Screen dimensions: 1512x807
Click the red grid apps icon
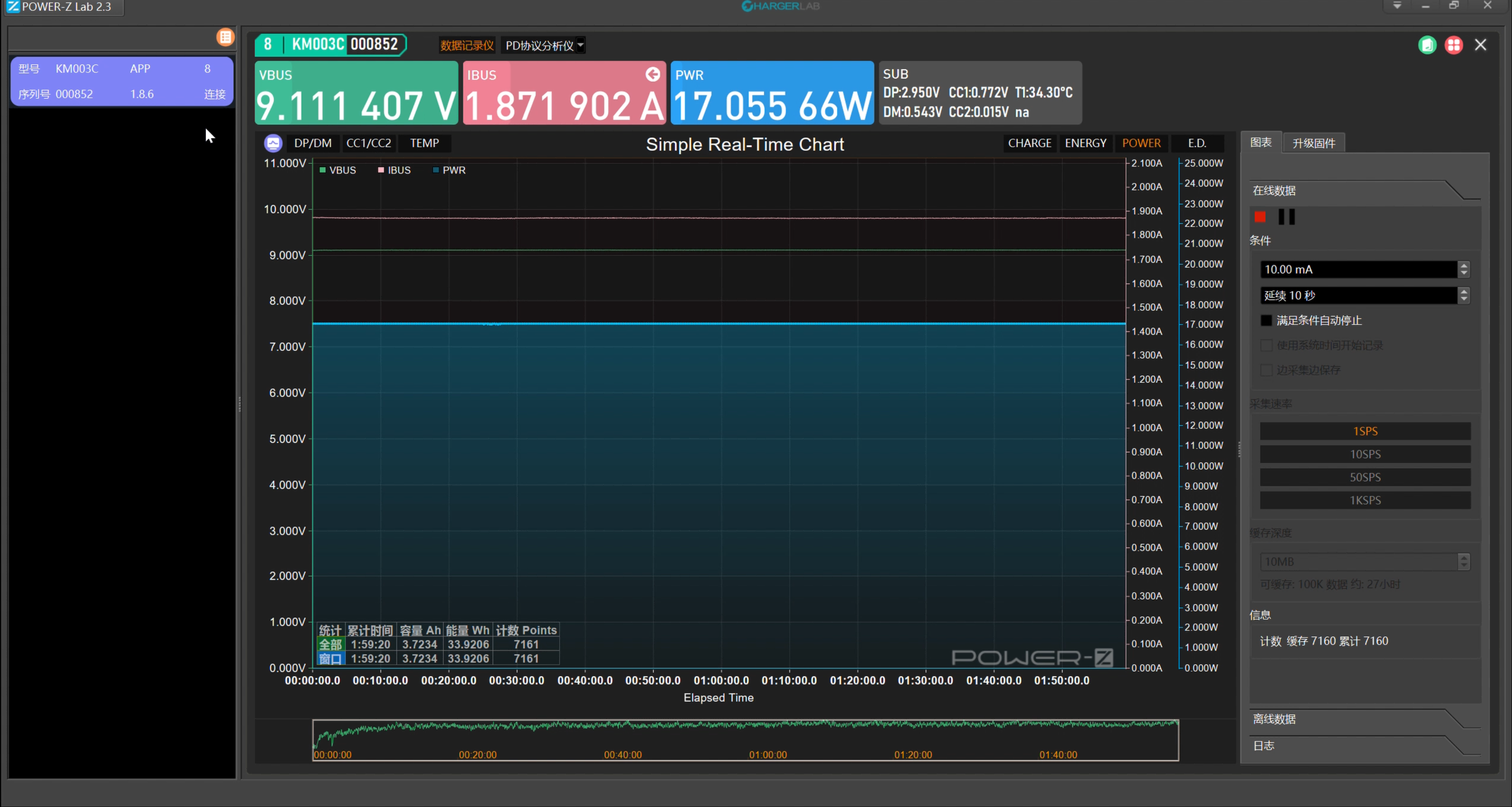(1453, 45)
